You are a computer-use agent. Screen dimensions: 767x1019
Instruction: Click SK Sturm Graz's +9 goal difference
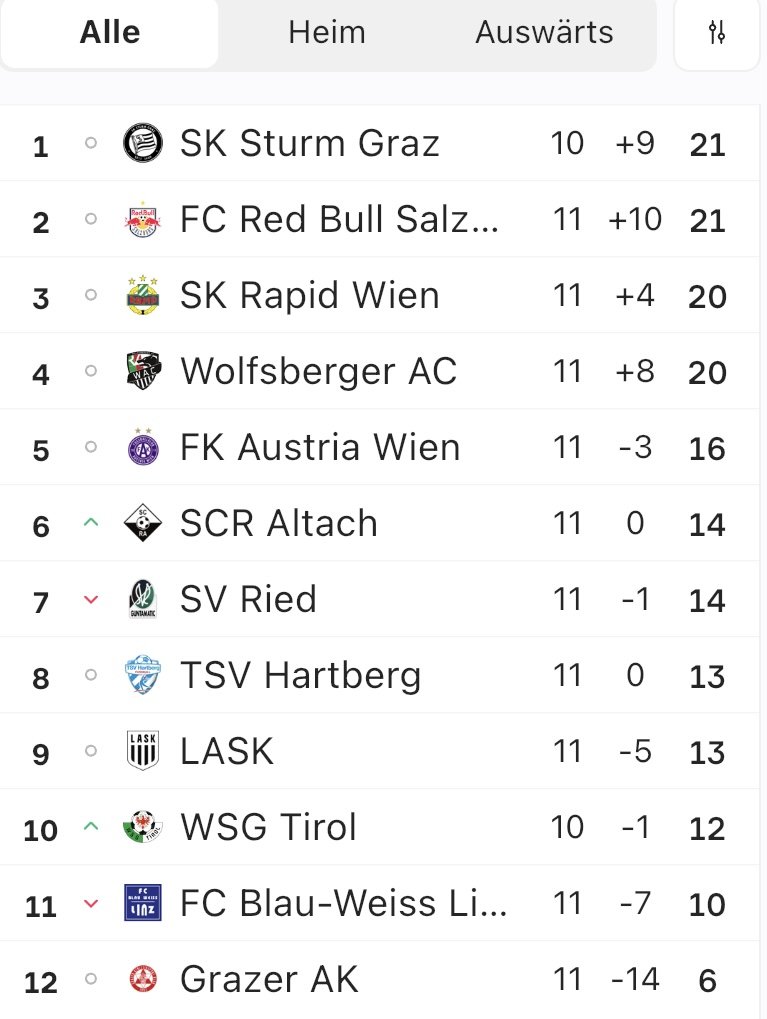pos(634,144)
